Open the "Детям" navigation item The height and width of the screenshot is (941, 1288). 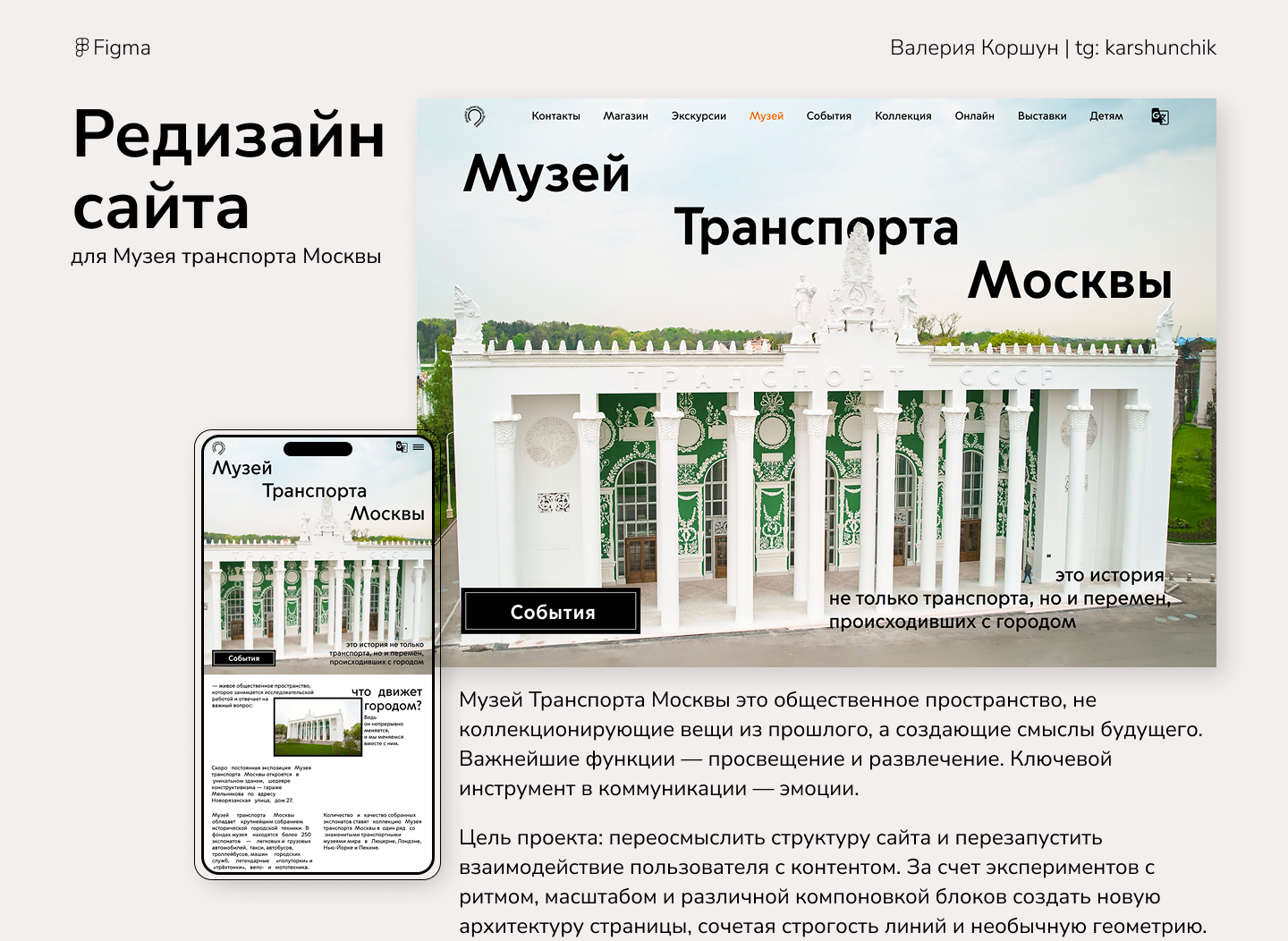coord(1106,115)
